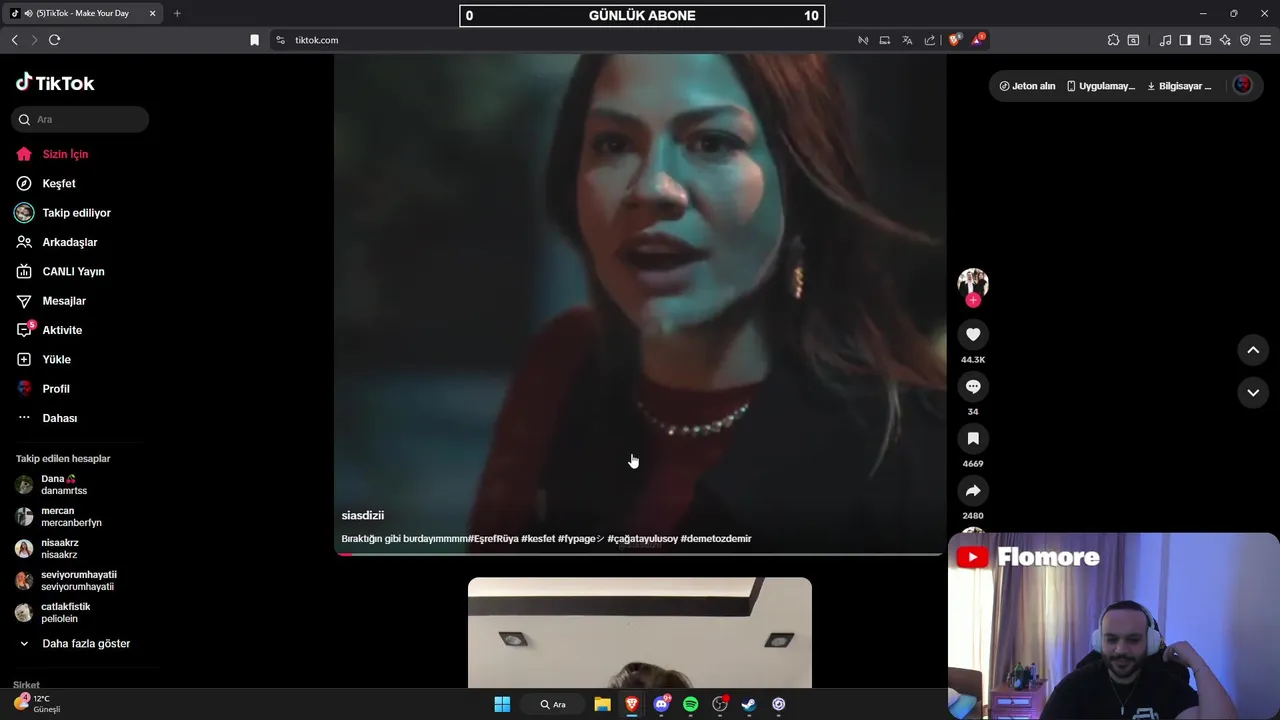Close the TikTok browser tab
Screen dimensions: 1280x720
point(152,13)
